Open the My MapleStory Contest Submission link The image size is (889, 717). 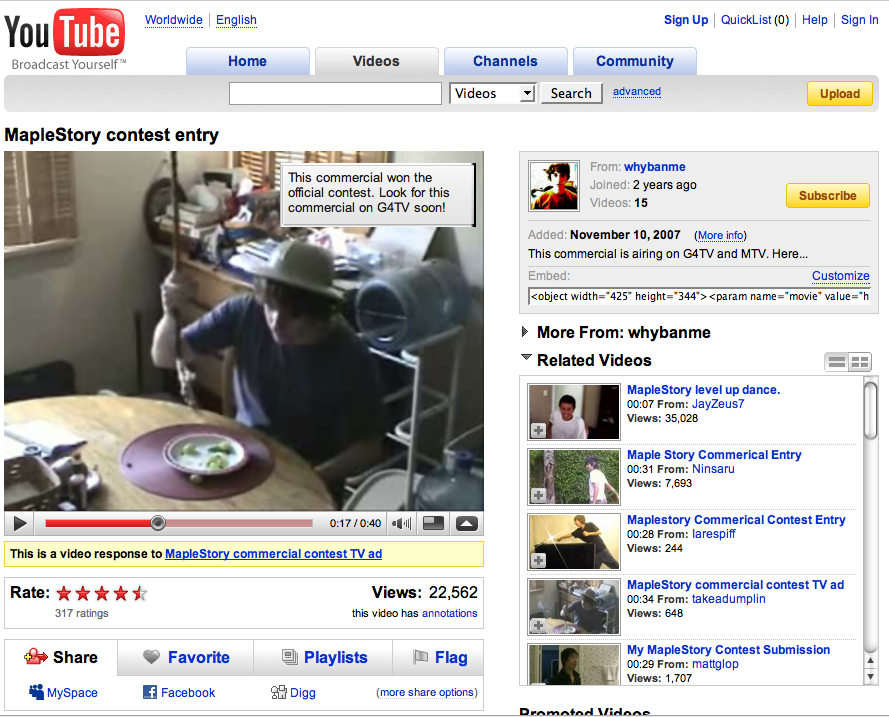729,650
